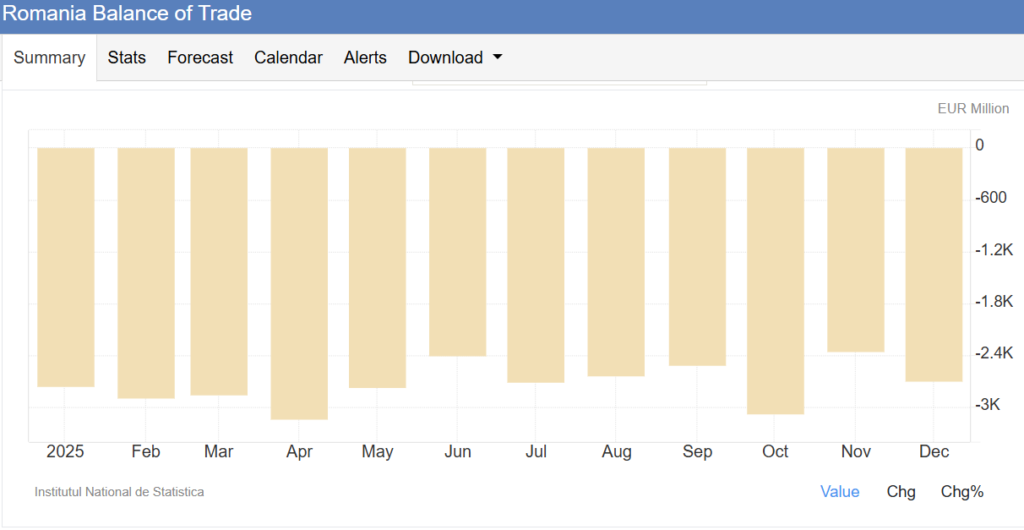The image size is (1024, 530).
Task: Switch to the Stats tab
Action: [127, 58]
